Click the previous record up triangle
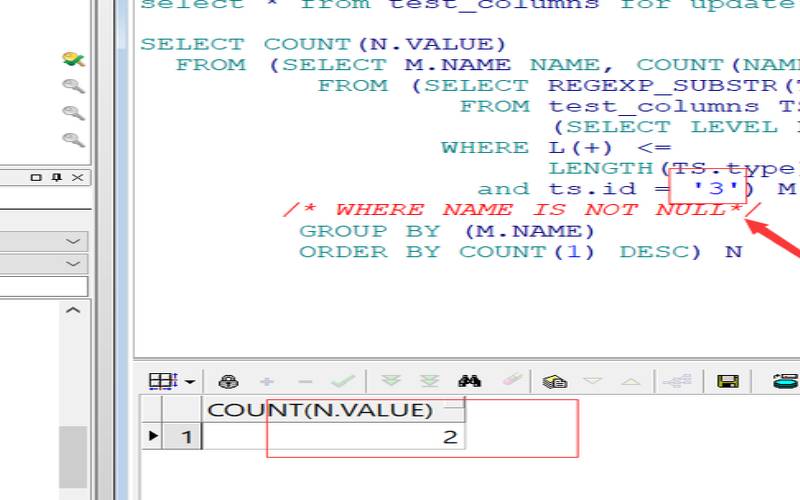Viewport: 800px width, 500px height. coord(630,381)
